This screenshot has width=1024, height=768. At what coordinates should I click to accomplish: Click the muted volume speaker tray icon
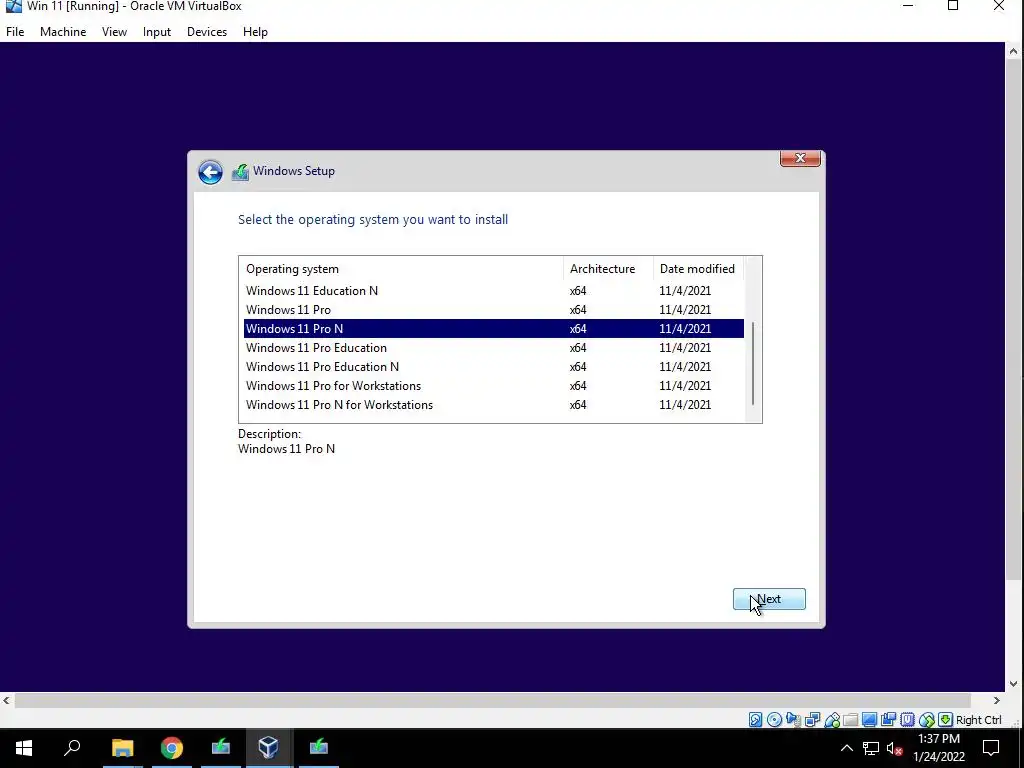(x=894, y=748)
